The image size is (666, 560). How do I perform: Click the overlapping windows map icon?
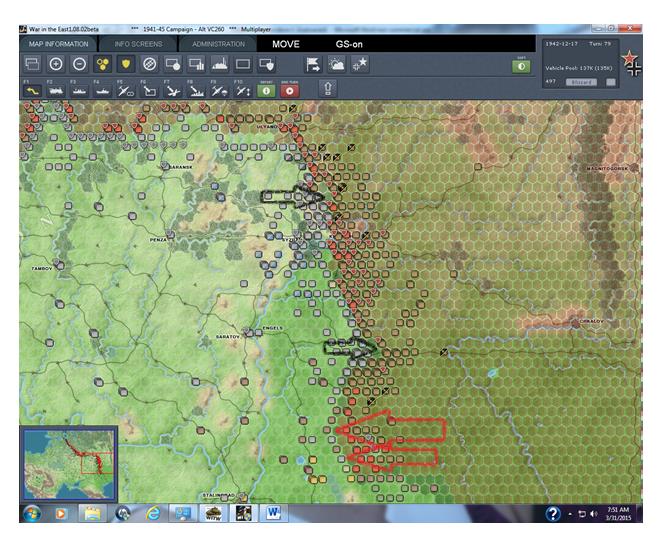point(32,64)
